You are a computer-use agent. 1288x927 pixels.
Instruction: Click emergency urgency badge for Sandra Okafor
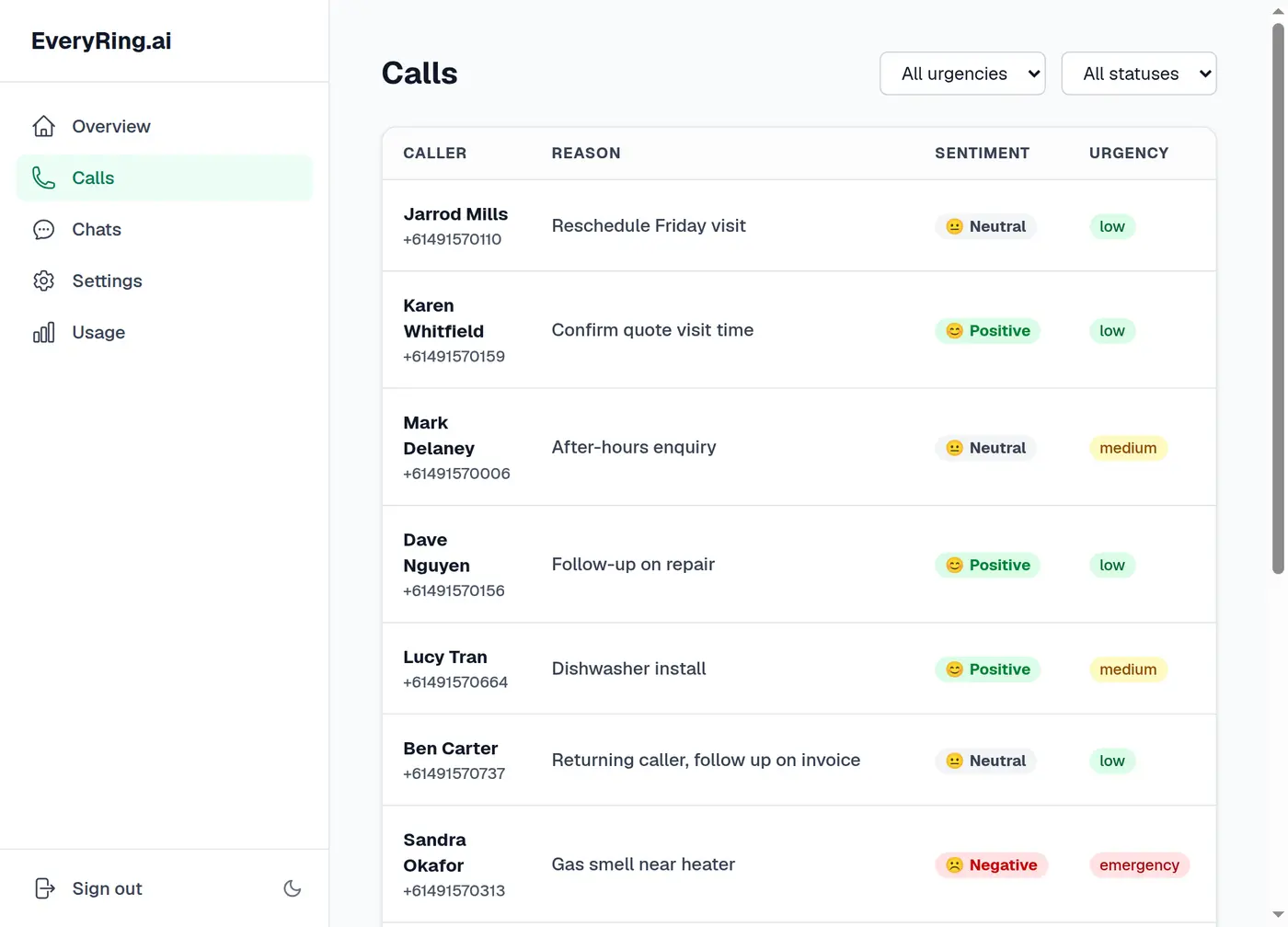point(1139,865)
